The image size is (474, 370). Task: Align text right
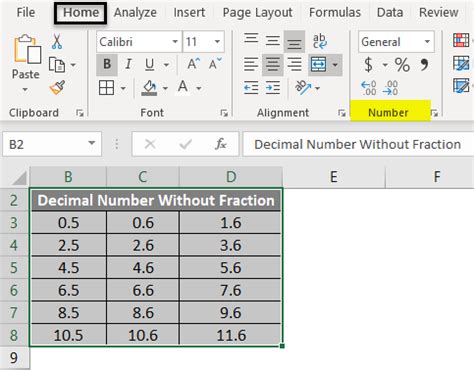[294, 64]
